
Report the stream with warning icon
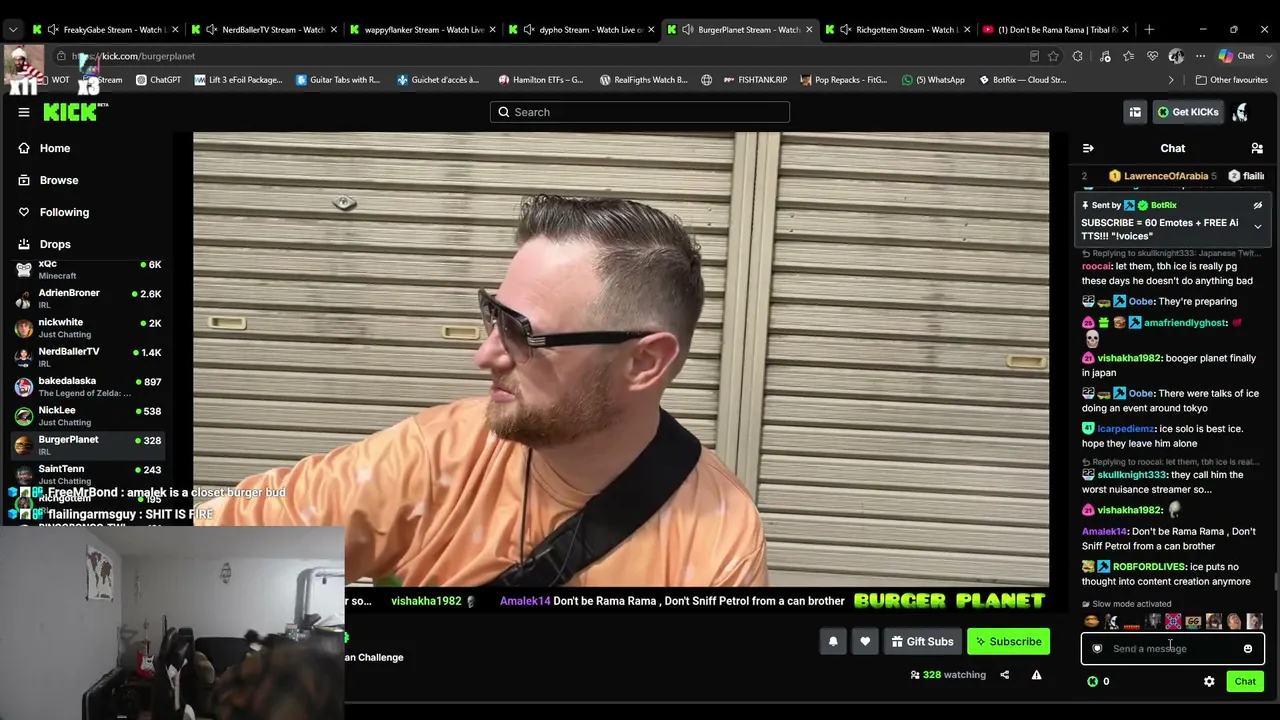1036,675
